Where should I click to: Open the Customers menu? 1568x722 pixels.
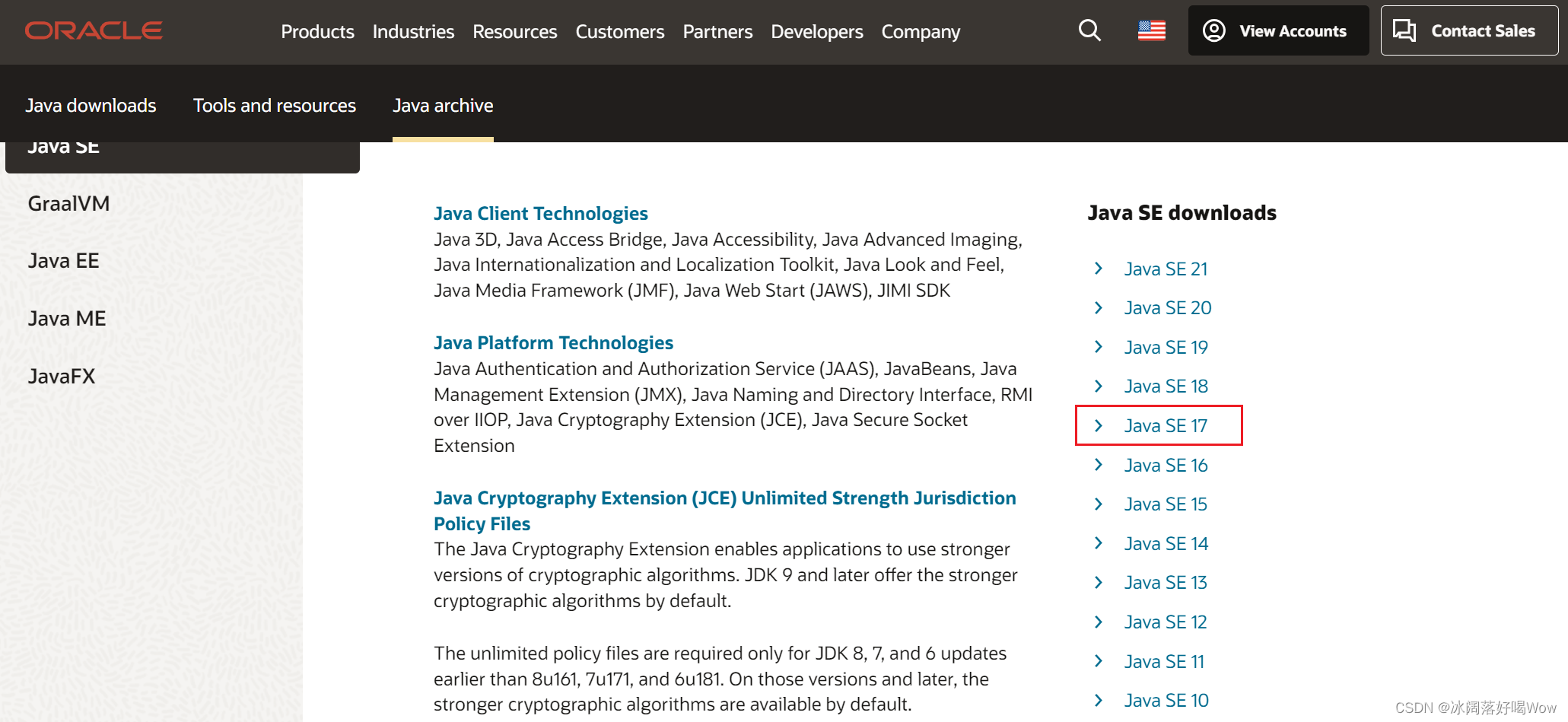click(619, 32)
